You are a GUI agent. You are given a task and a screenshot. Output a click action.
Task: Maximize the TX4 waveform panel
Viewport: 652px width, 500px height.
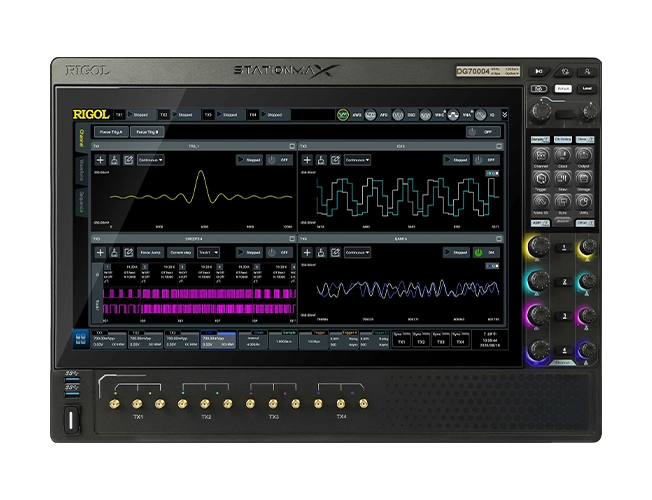point(499,239)
